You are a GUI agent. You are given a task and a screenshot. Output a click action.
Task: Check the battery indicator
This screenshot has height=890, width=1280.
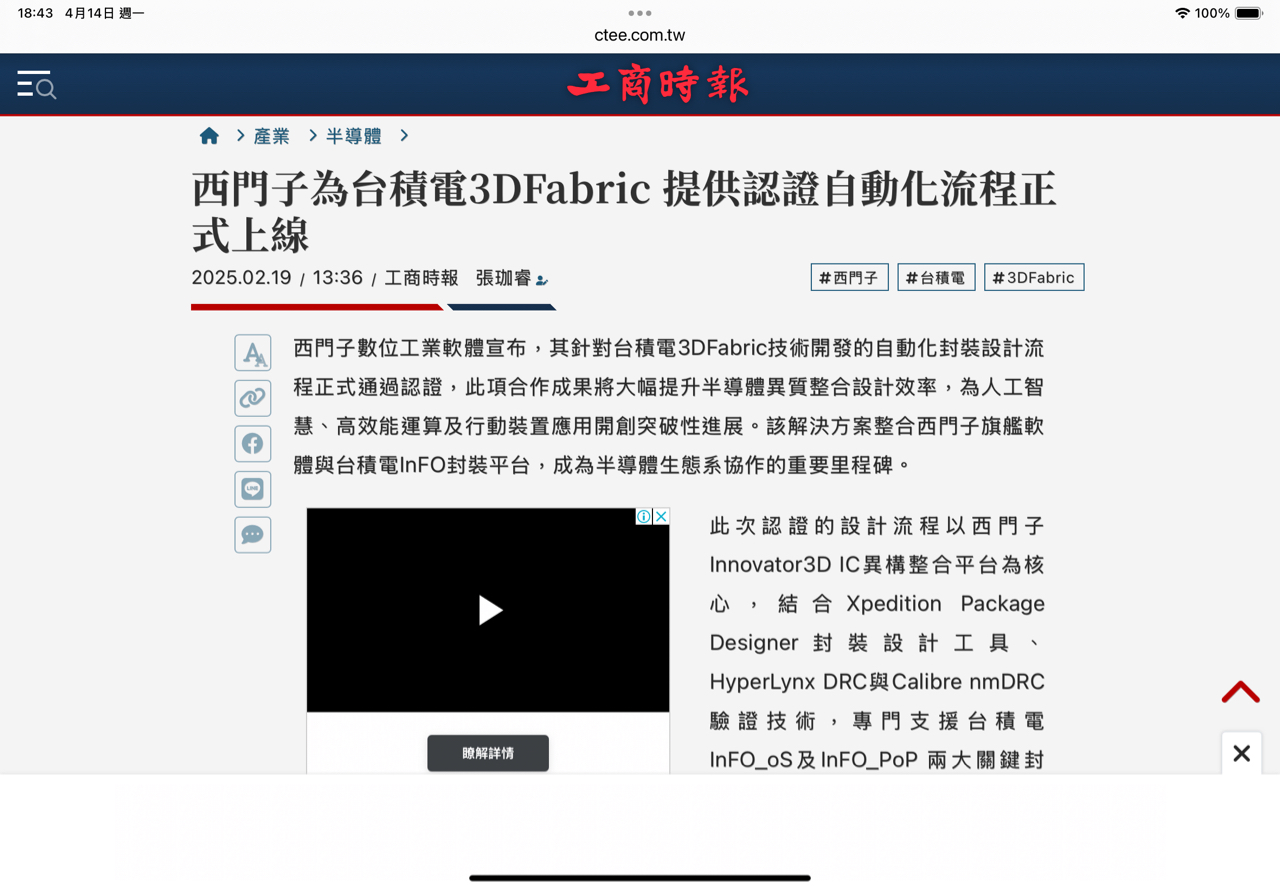coord(1249,13)
